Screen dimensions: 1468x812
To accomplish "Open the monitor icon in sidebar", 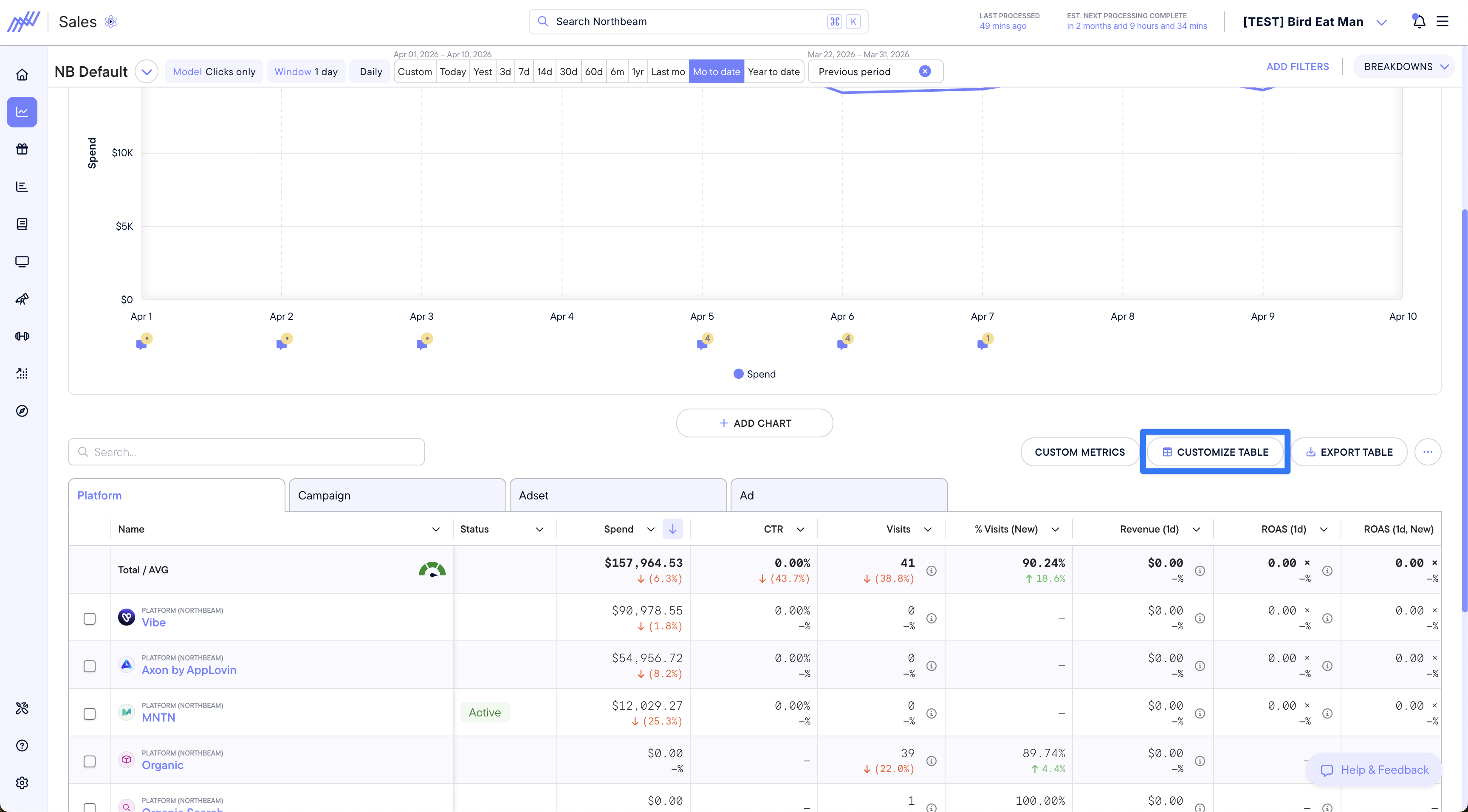I will (x=22, y=262).
